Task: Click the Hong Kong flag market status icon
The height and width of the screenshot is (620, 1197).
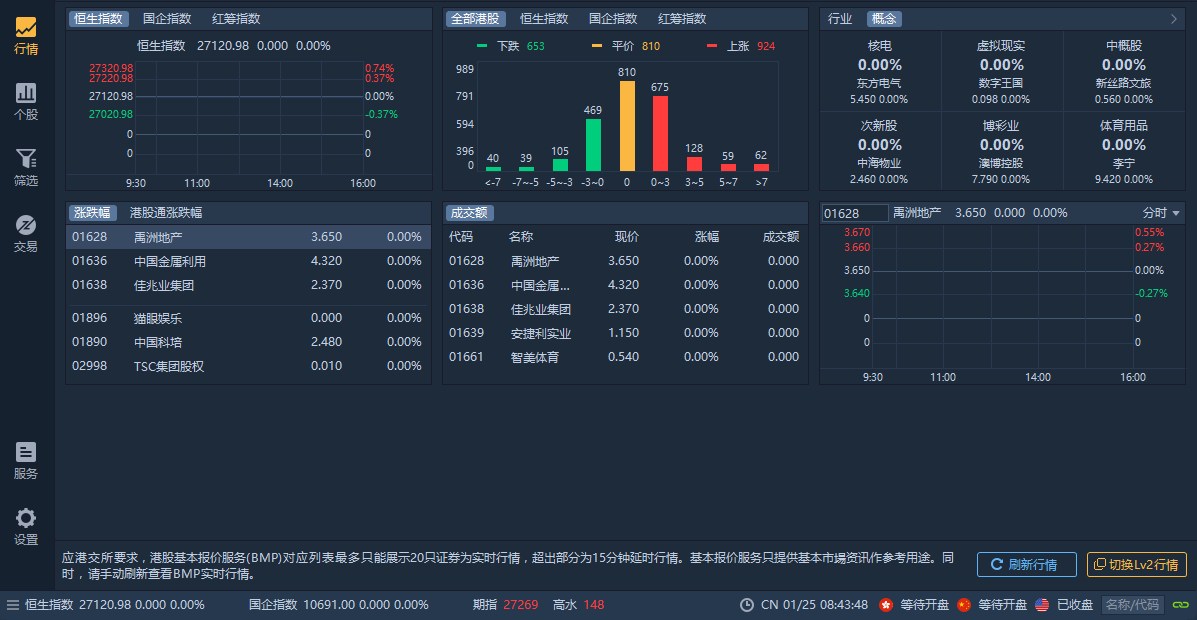Action: pos(886,605)
